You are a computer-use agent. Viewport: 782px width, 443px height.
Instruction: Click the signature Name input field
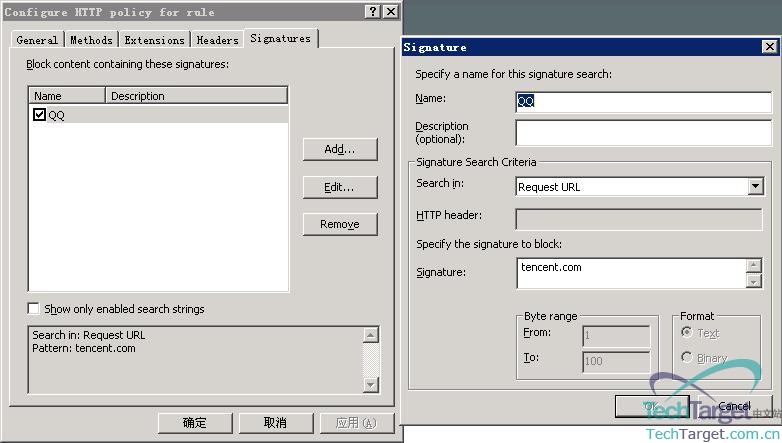pos(643,102)
